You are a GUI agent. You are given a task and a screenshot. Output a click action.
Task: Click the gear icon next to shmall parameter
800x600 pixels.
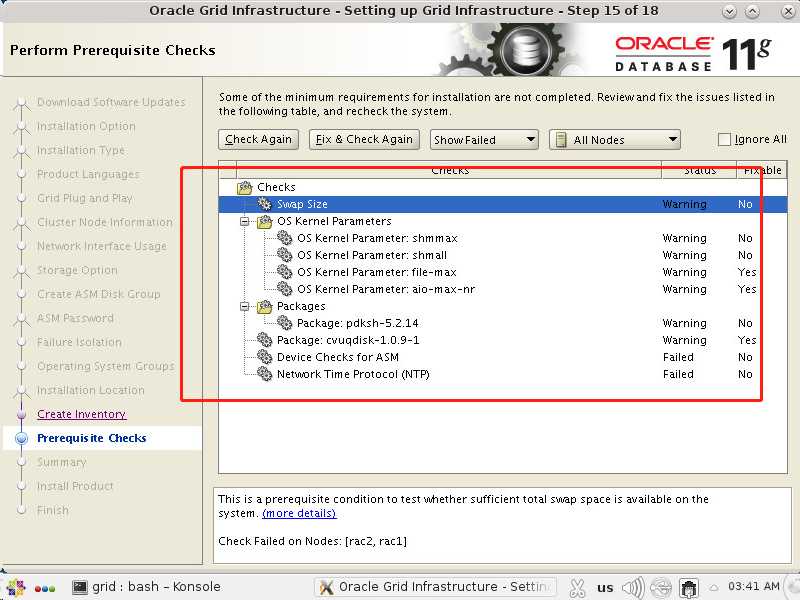284,255
